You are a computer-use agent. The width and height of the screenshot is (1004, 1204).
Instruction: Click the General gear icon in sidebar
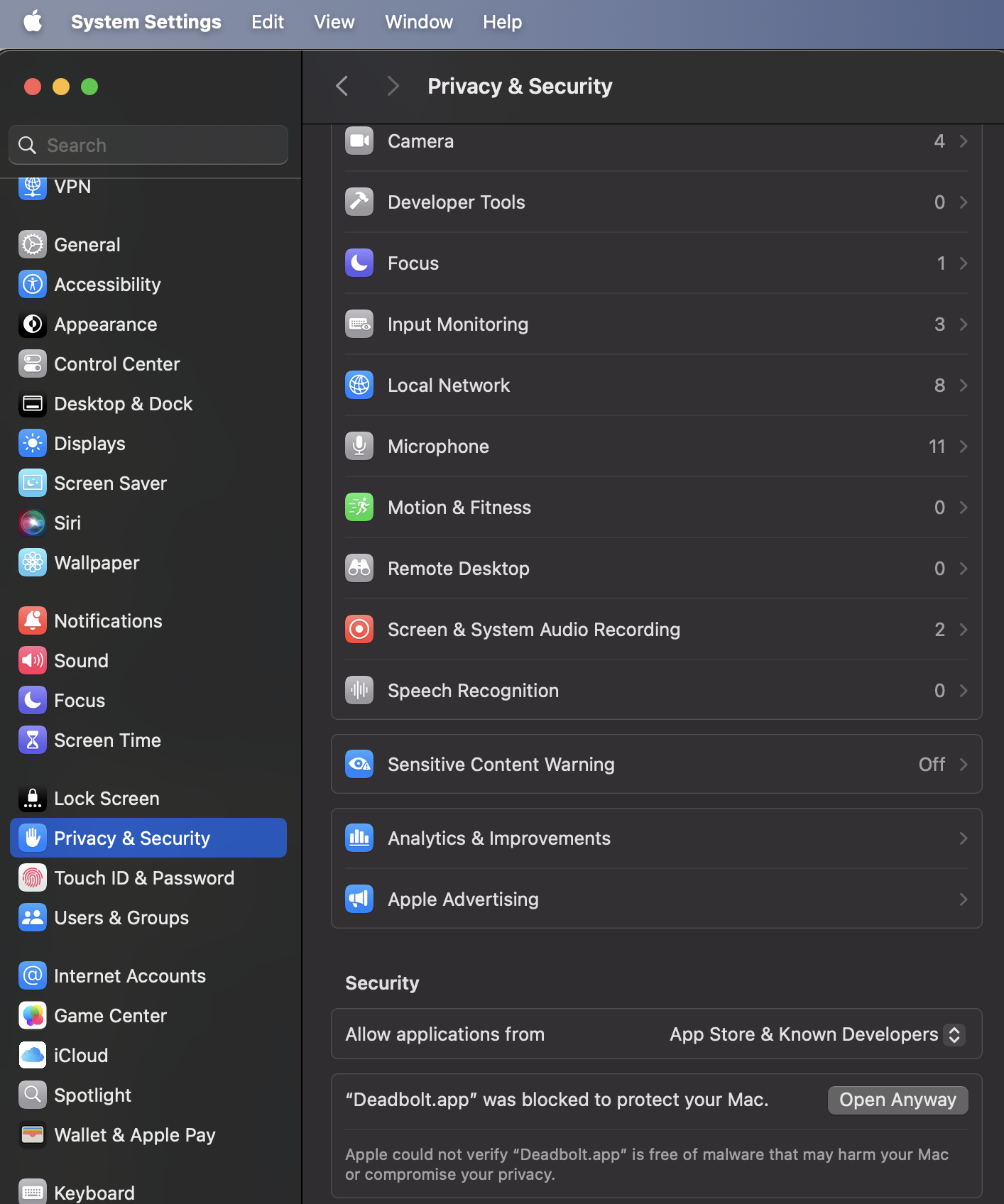click(x=33, y=245)
